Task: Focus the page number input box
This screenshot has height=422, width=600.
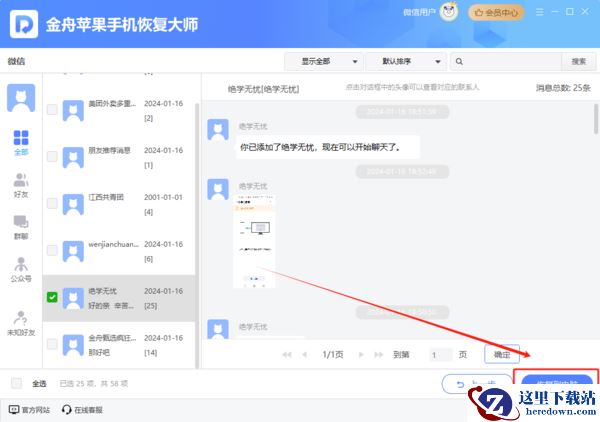Action: pyautogui.click(x=440, y=355)
